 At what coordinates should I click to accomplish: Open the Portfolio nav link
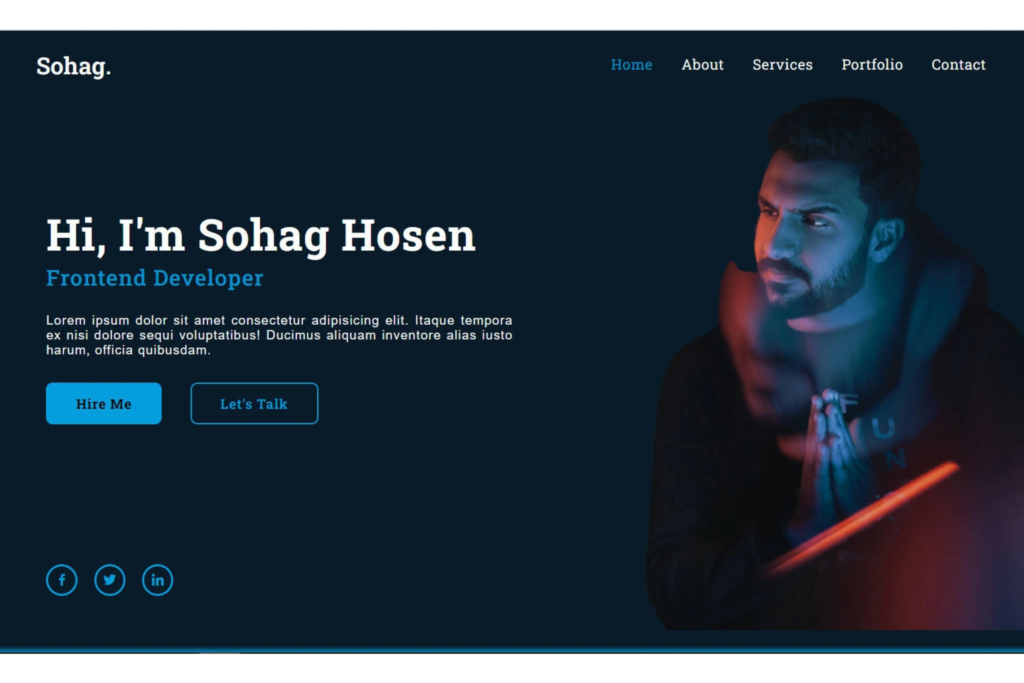pos(872,65)
